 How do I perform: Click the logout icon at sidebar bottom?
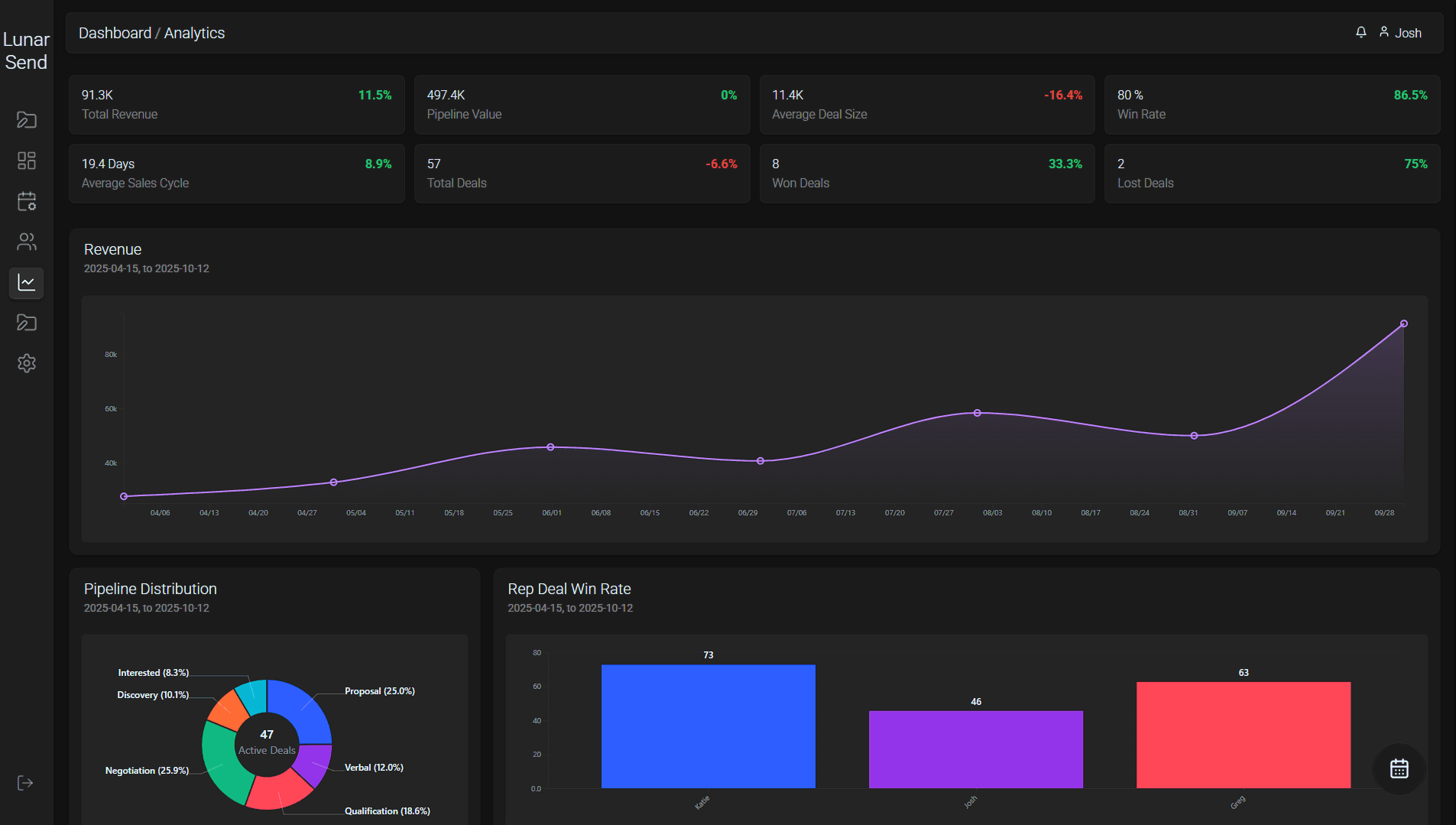[x=25, y=782]
